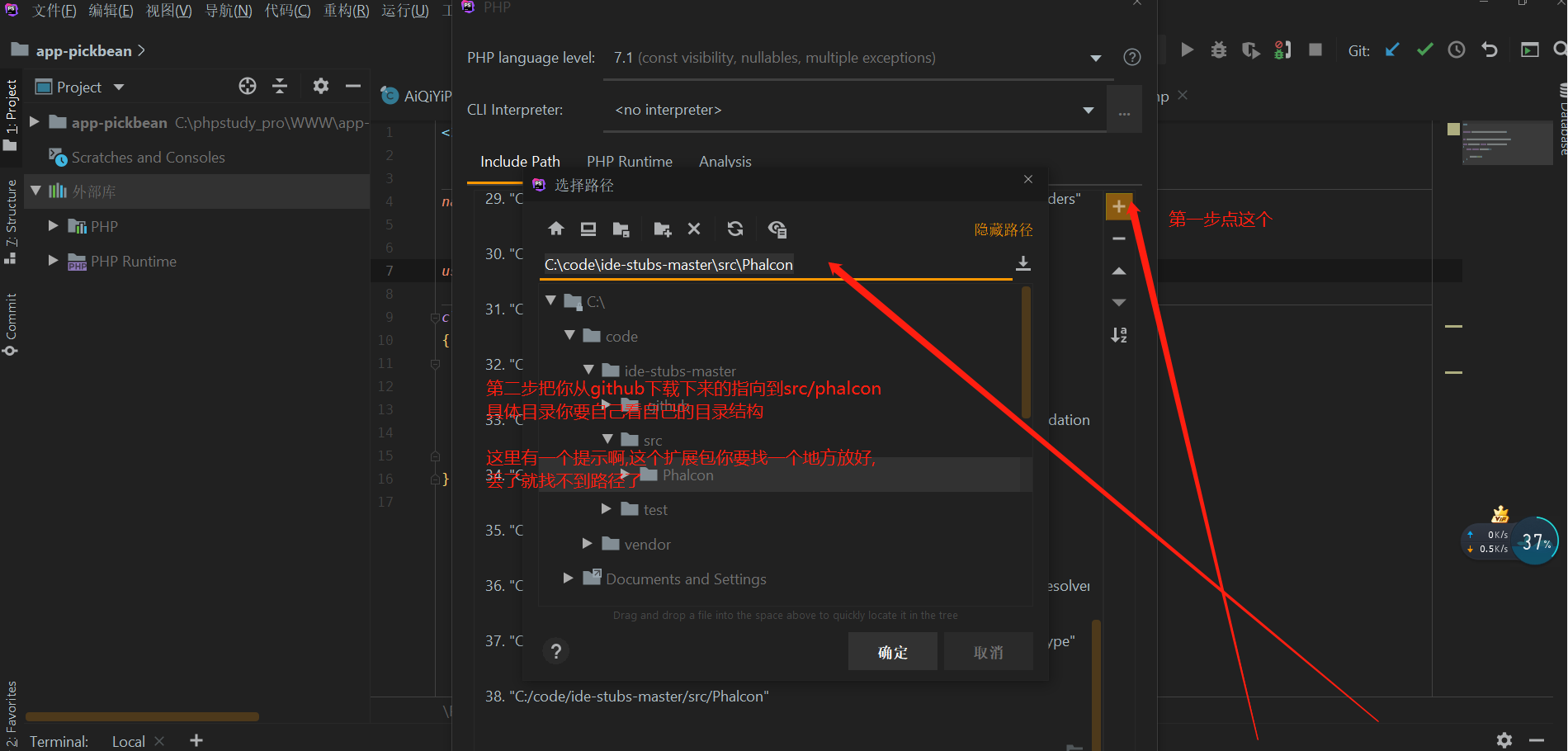This screenshot has width=1568, height=751.
Task: Start debugging with the bug icon
Action: 1219,50
